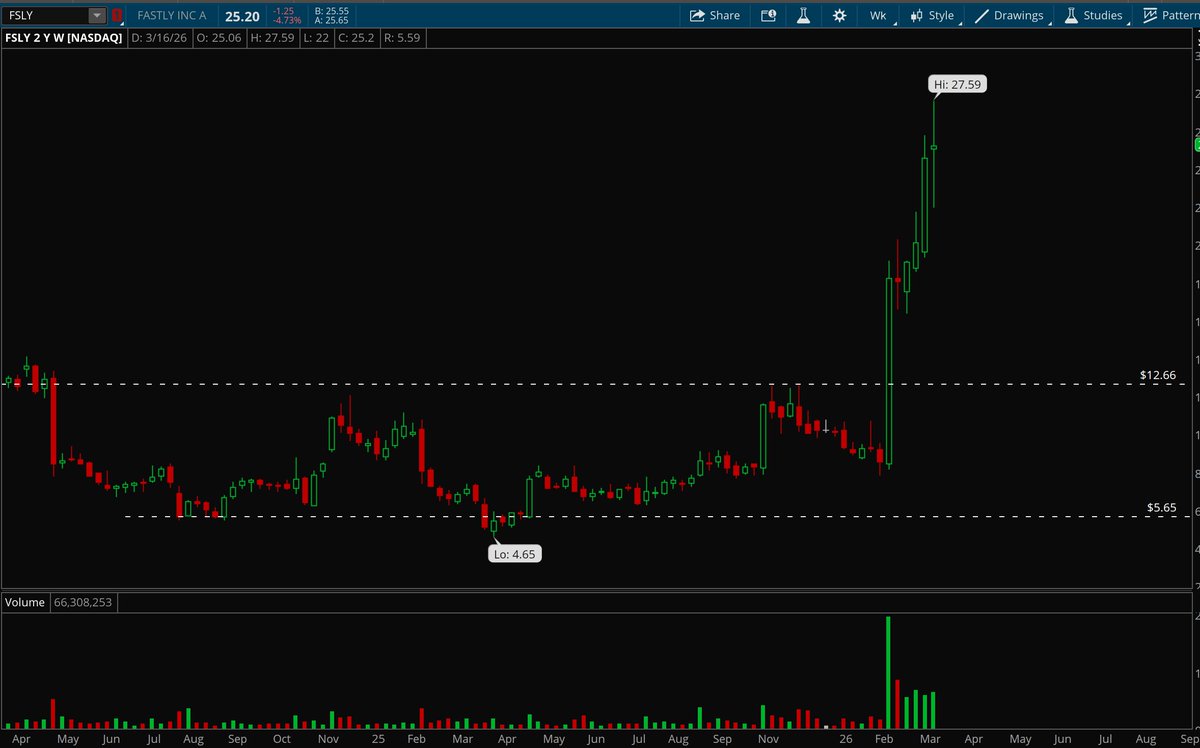Click the last price 25.20
The image size is (1200, 748).
point(242,16)
